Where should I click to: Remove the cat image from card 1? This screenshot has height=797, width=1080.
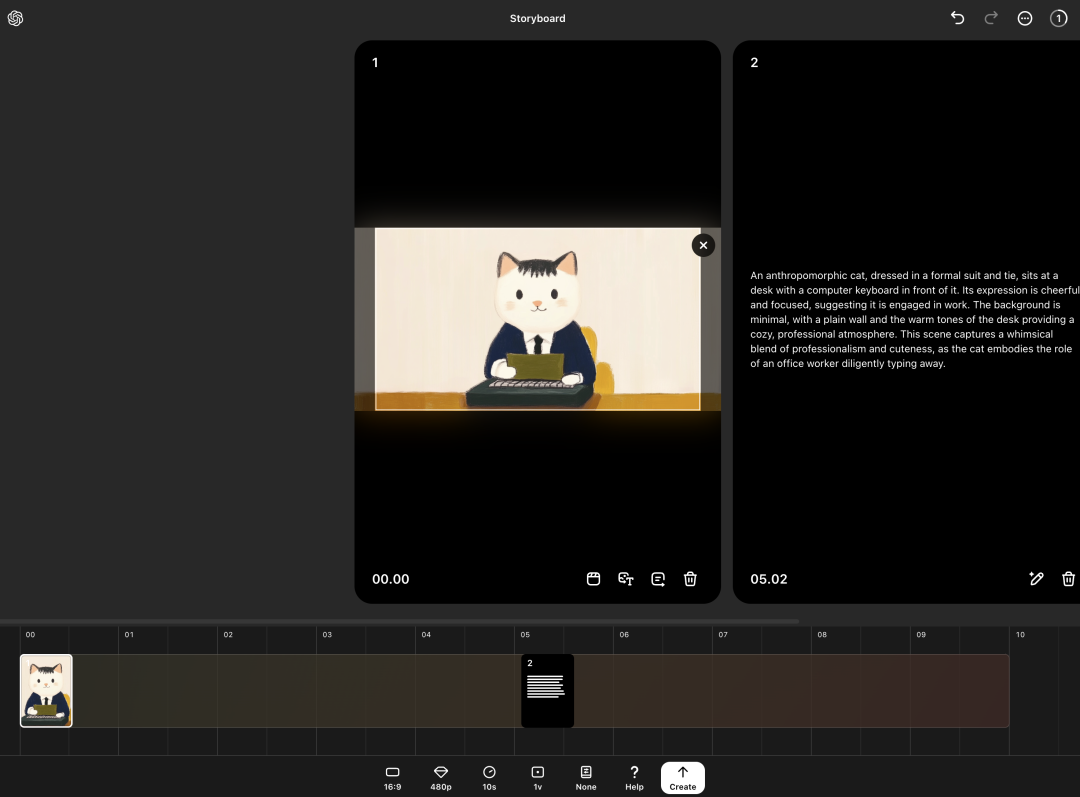(x=703, y=245)
